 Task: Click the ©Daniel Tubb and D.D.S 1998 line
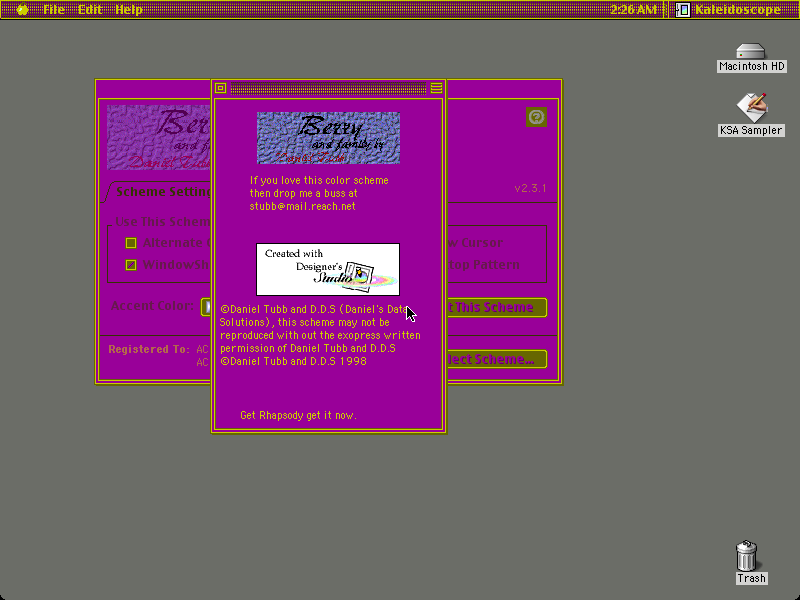[x=293, y=361]
